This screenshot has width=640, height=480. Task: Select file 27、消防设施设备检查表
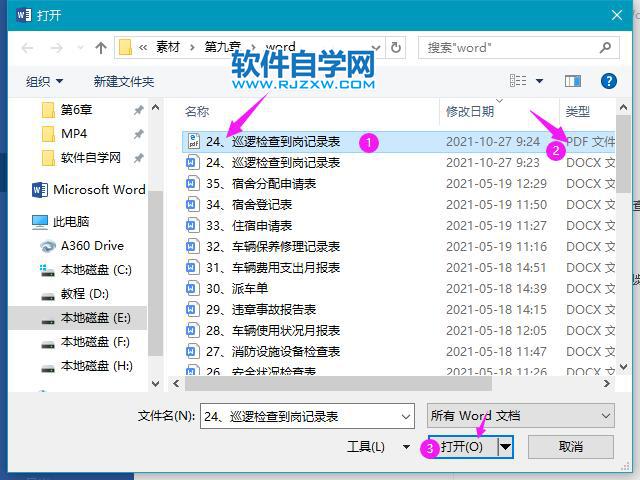pyautogui.click(x=398, y=351)
